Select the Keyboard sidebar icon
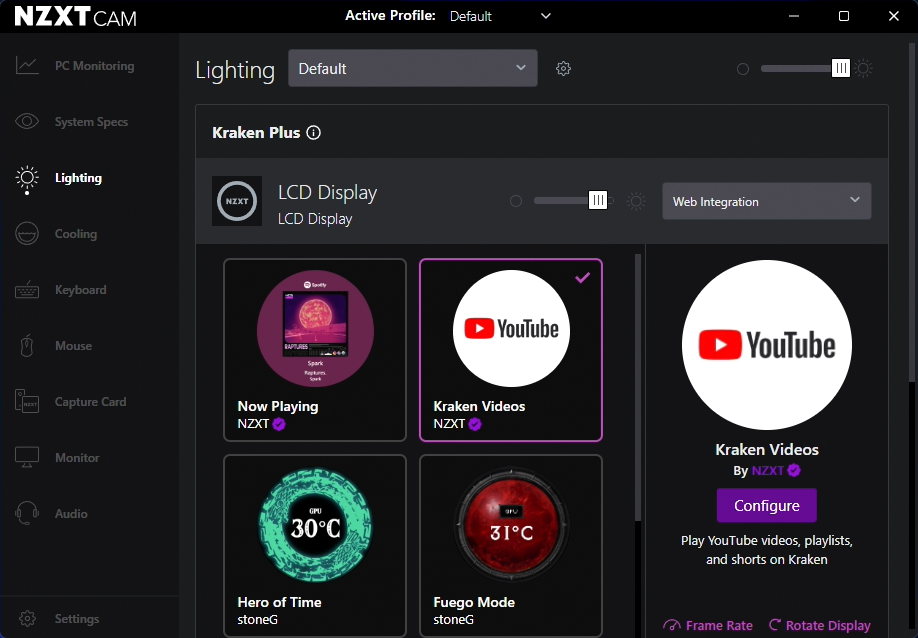 27,289
